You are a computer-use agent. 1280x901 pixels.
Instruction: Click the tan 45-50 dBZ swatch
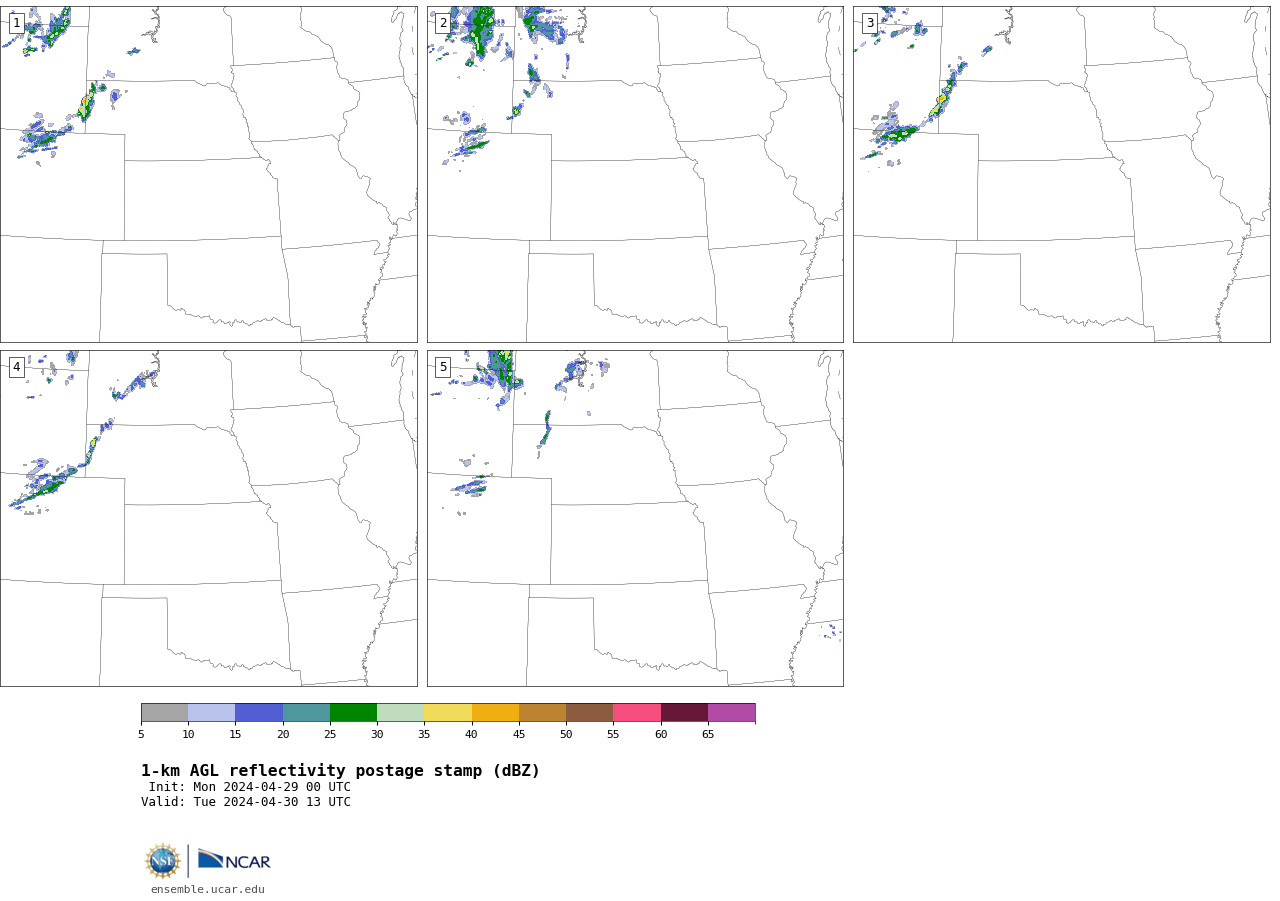[x=542, y=713]
